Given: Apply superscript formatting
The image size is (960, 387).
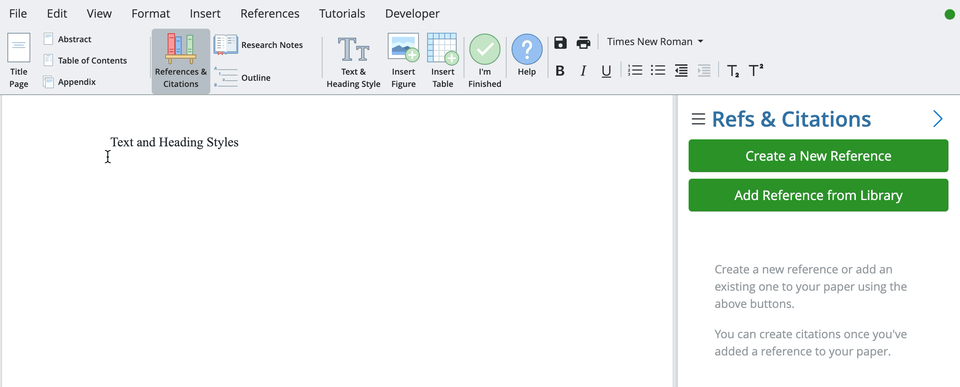Looking at the screenshot, I should tap(756, 70).
